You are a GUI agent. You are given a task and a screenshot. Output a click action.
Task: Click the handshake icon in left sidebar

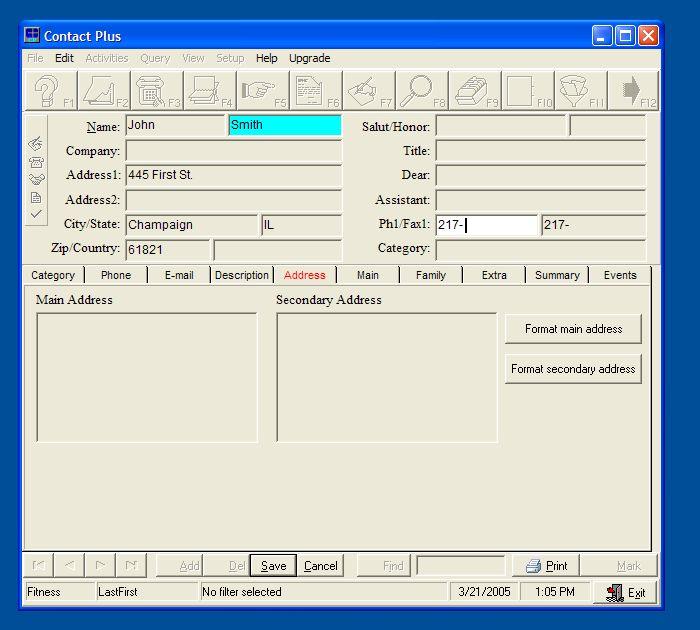(x=36, y=179)
